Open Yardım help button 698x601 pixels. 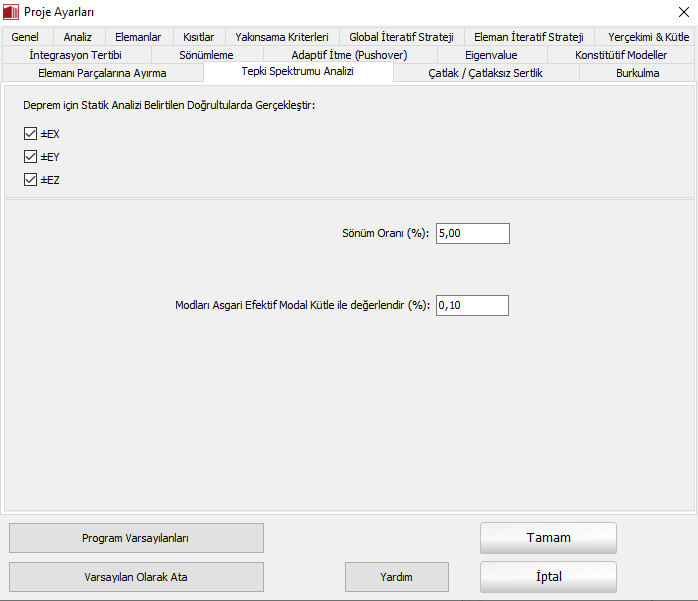point(396,577)
